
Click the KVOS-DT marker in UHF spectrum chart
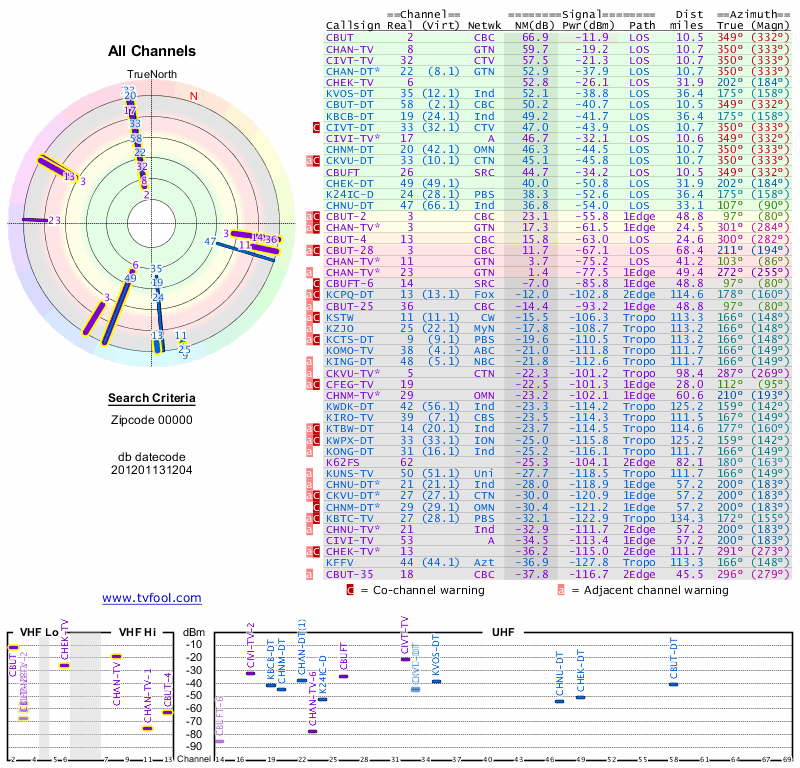[x=436, y=681]
